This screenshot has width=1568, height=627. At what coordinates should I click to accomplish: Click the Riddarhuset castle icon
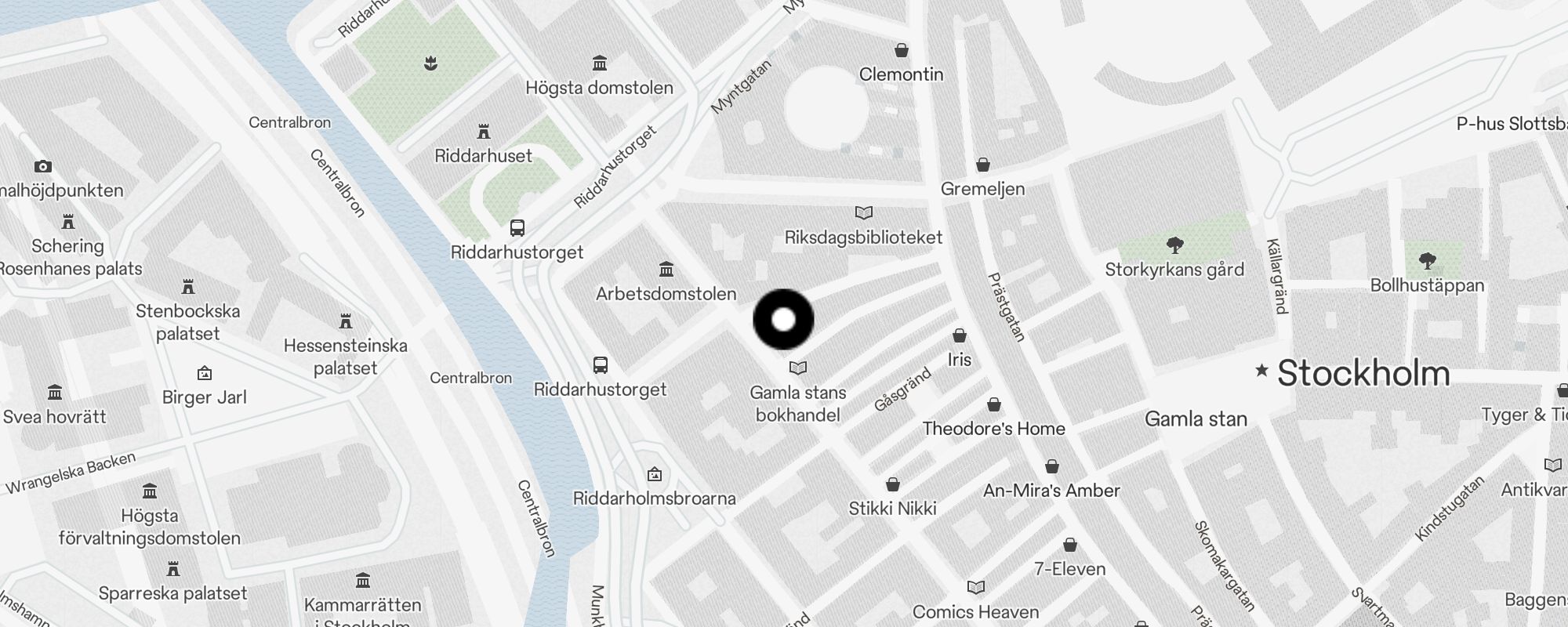[484, 131]
